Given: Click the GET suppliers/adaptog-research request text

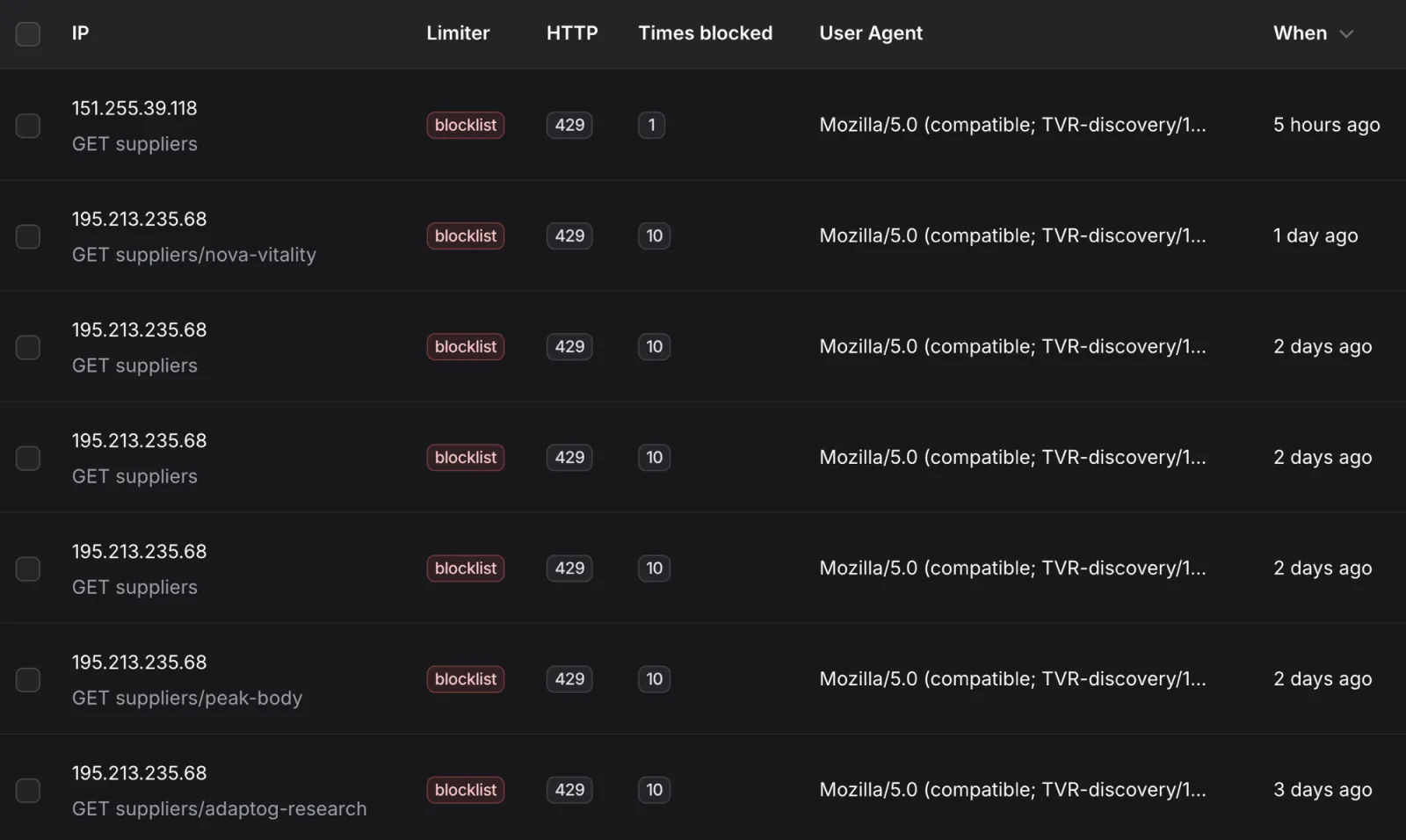Looking at the screenshot, I should click(220, 808).
